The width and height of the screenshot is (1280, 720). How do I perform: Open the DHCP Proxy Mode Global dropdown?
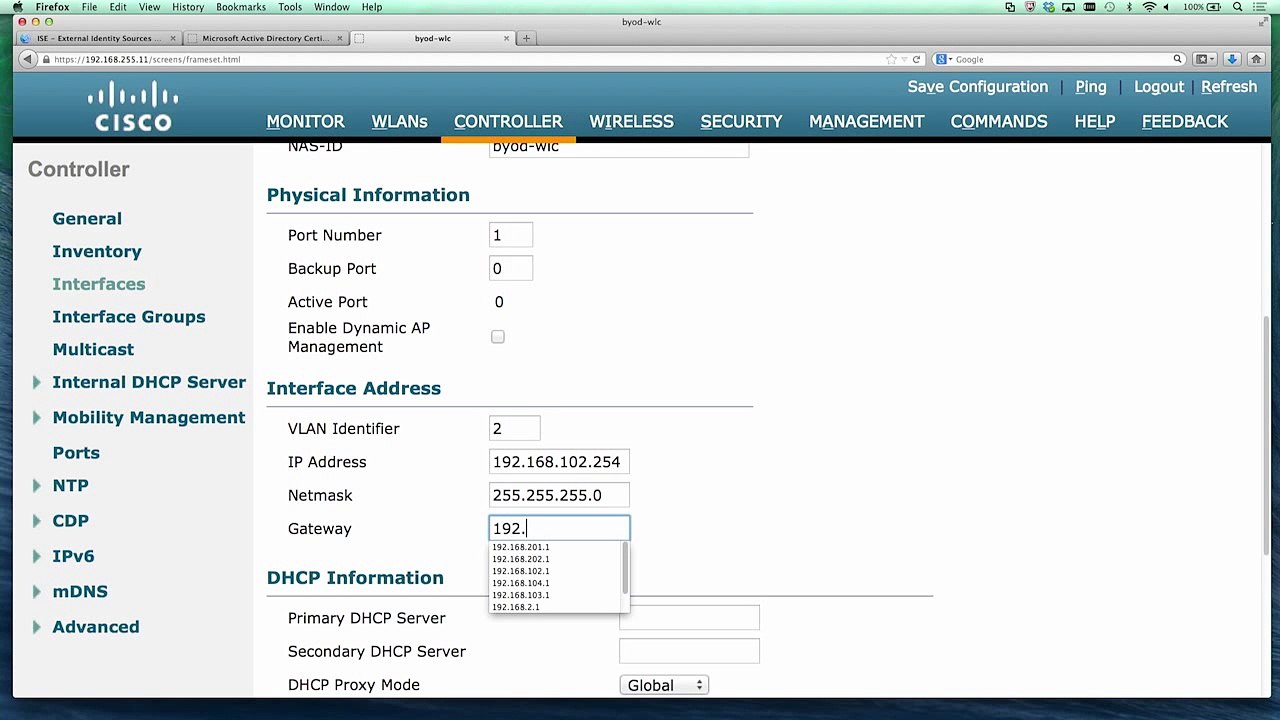pos(664,685)
